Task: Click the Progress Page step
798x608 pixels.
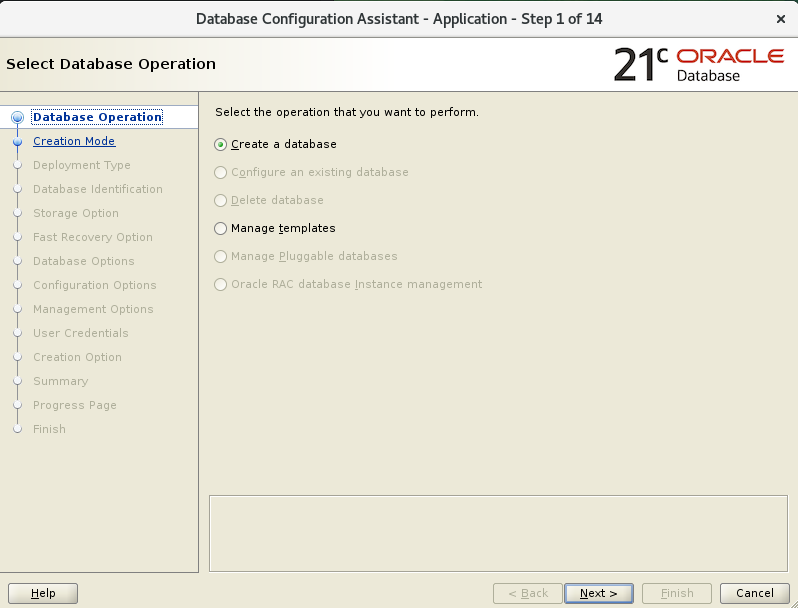Action: (75, 404)
